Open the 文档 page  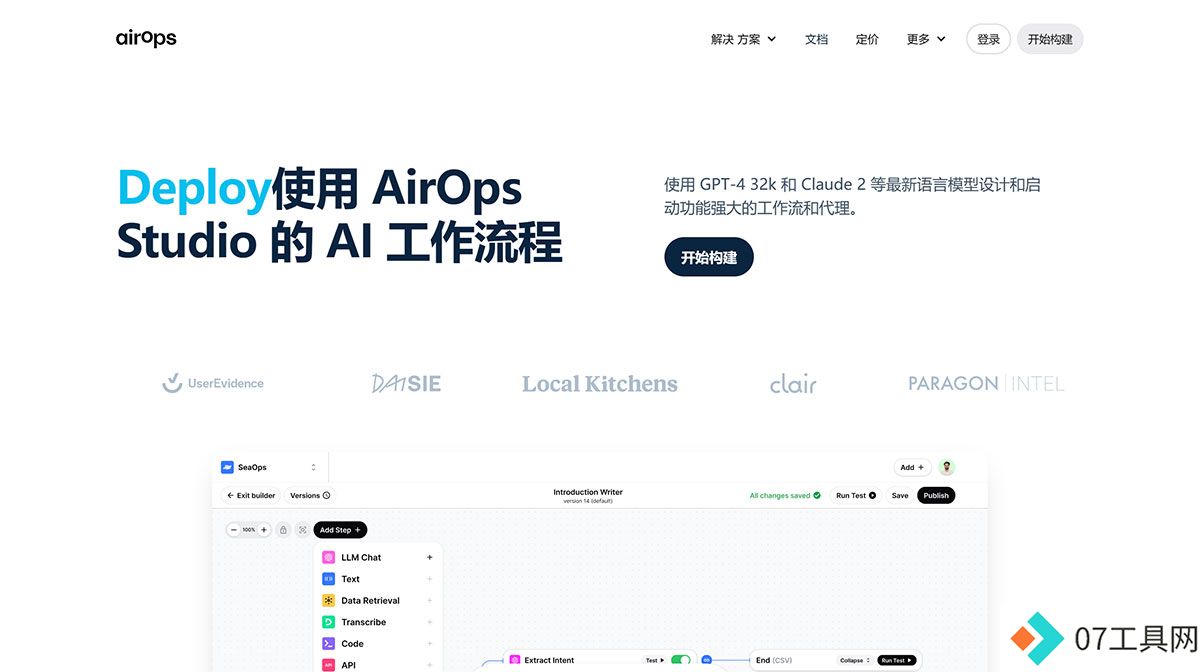[816, 39]
